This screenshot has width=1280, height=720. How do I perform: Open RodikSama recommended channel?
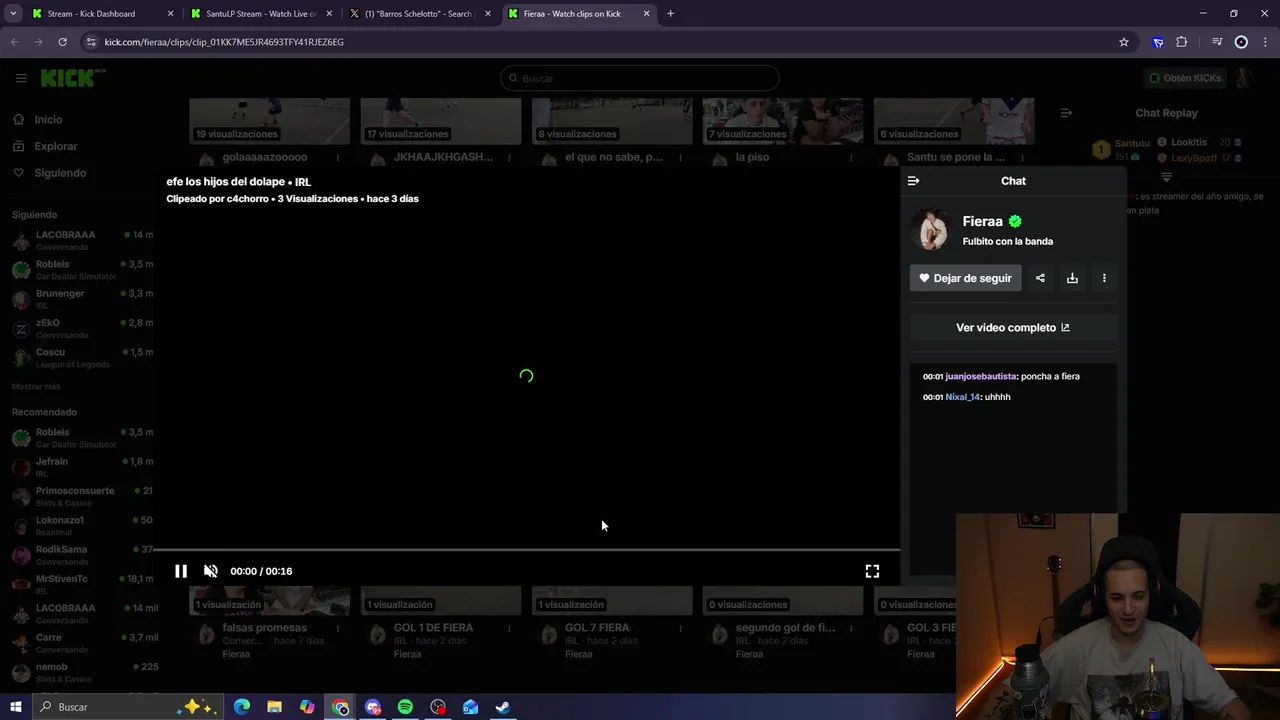pos(82,555)
